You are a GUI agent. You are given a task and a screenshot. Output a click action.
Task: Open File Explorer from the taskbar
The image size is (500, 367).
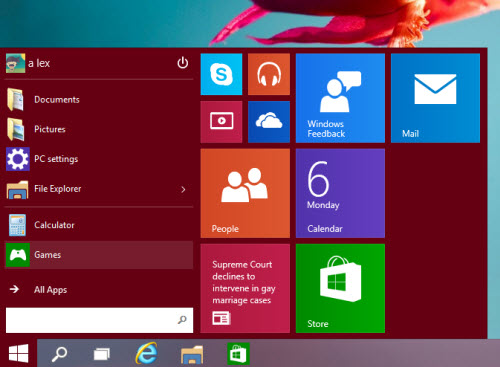pyautogui.click(x=192, y=355)
